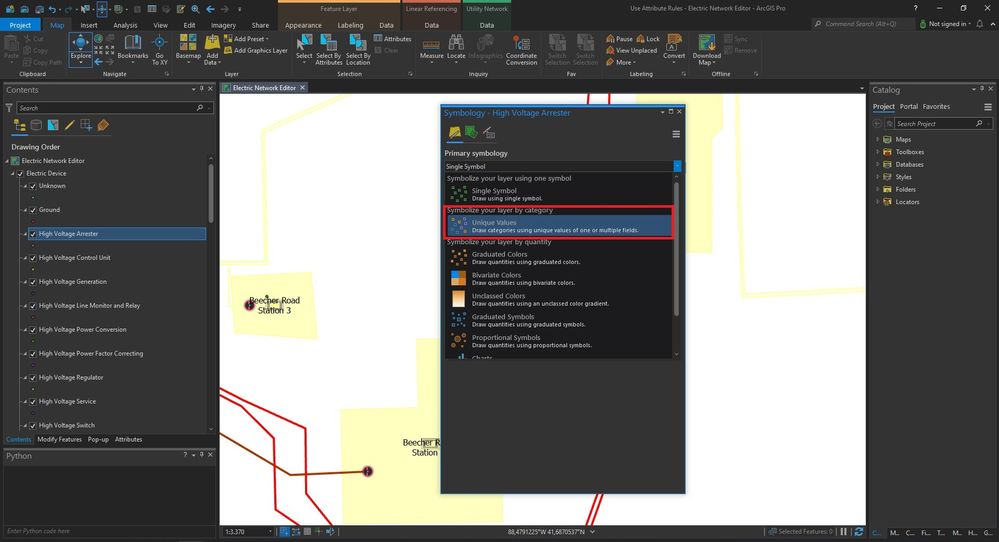The width and height of the screenshot is (999, 542).
Task: Click the Convert labels icon
Action: click(x=673, y=42)
